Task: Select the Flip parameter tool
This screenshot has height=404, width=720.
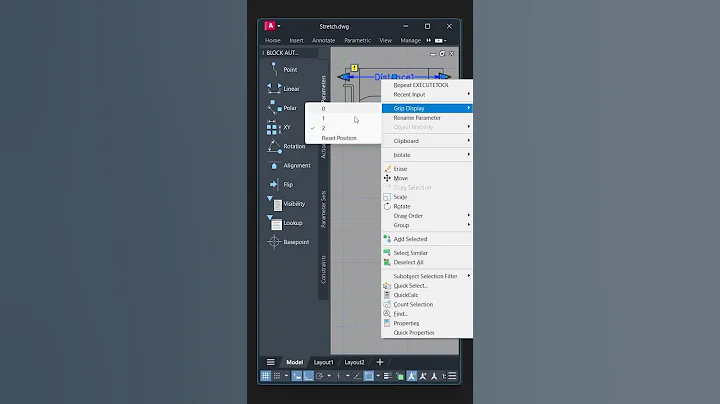Action: coord(283,185)
